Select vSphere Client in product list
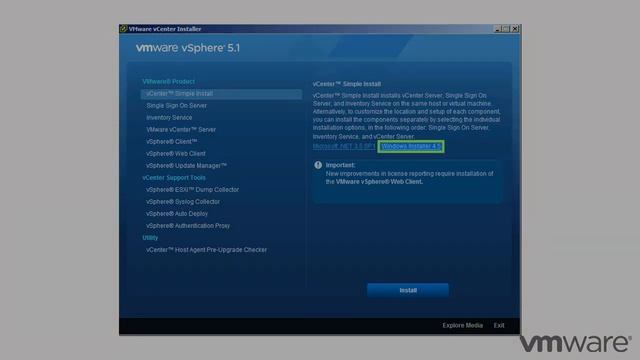Image resolution: width=640 pixels, height=360 pixels. tap(171, 142)
